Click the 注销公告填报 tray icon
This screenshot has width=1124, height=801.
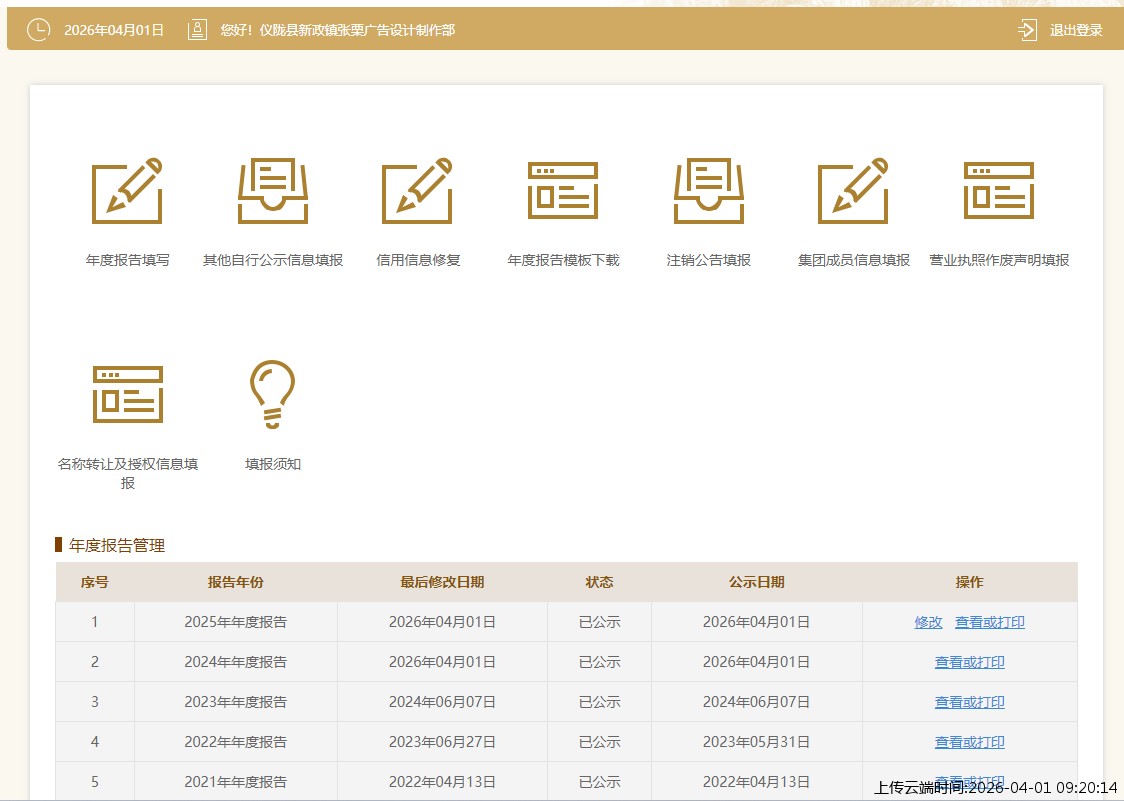708,191
